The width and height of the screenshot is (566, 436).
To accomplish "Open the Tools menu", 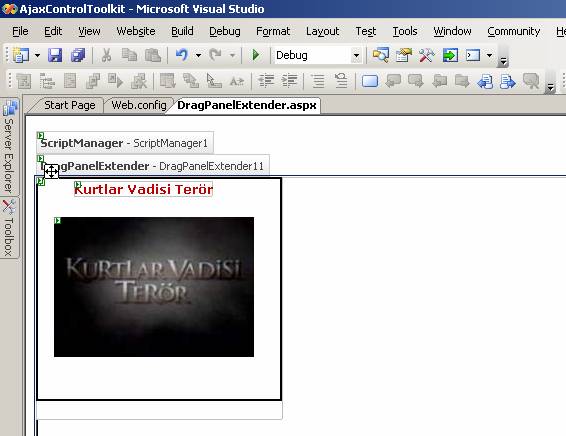I will tap(405, 31).
